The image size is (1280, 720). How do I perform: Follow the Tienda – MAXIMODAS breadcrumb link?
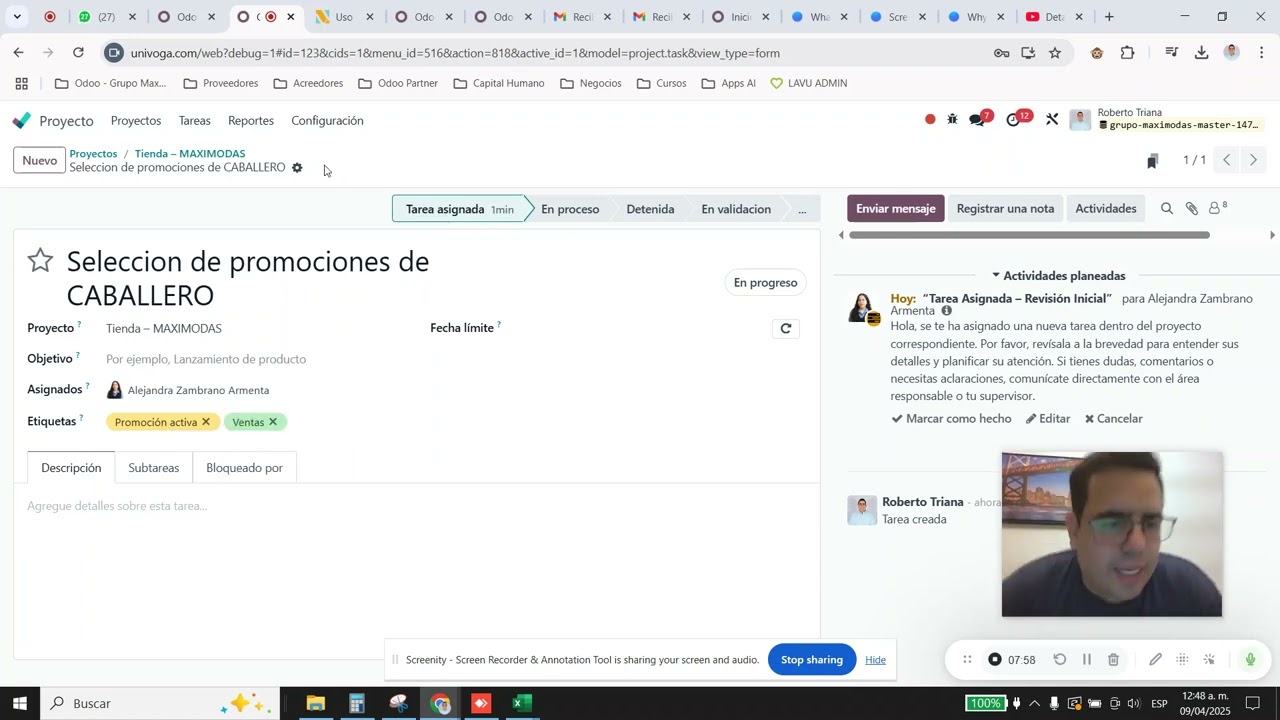click(x=190, y=154)
